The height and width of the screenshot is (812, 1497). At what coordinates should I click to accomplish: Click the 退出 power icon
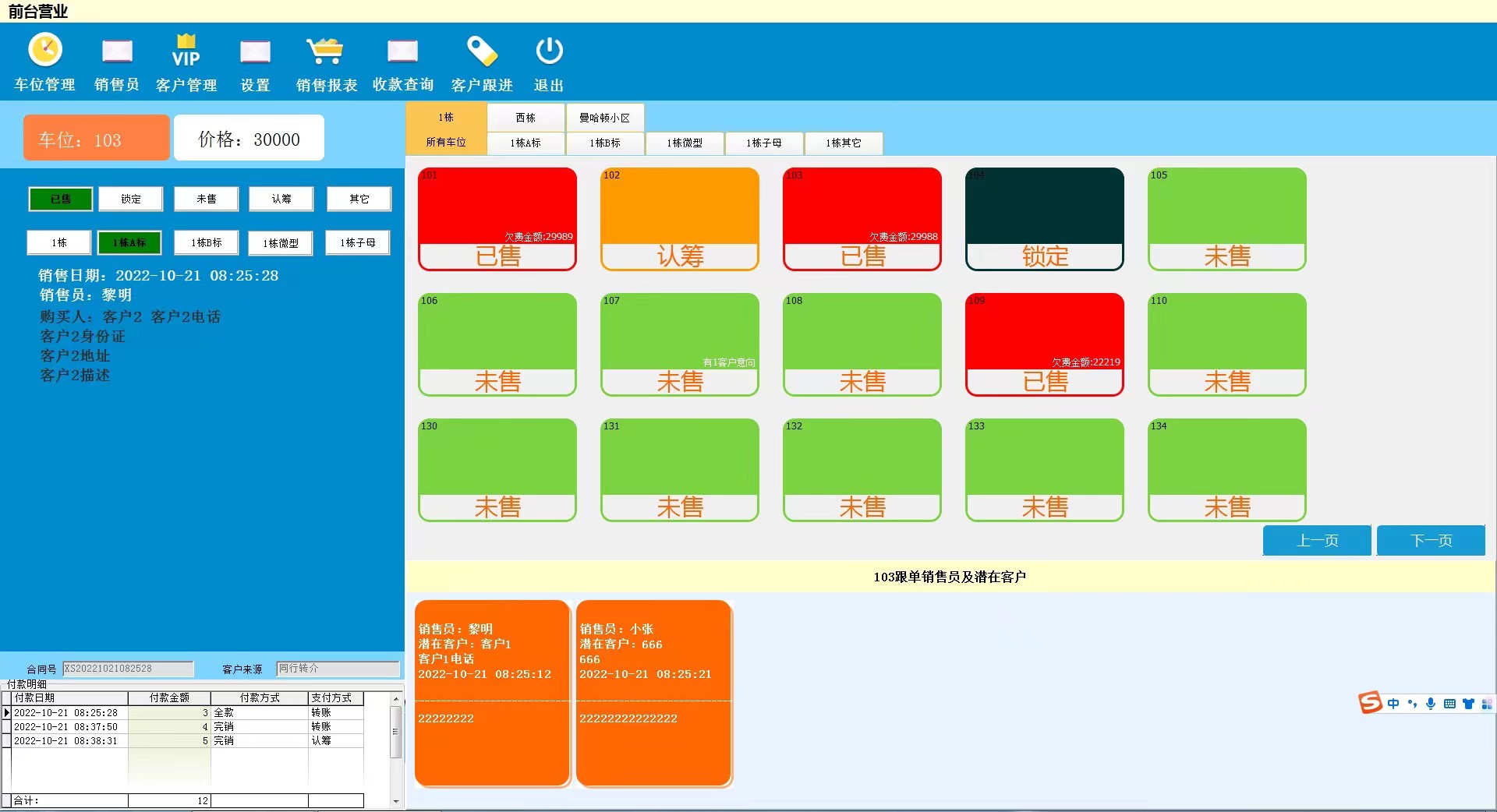pos(549,51)
